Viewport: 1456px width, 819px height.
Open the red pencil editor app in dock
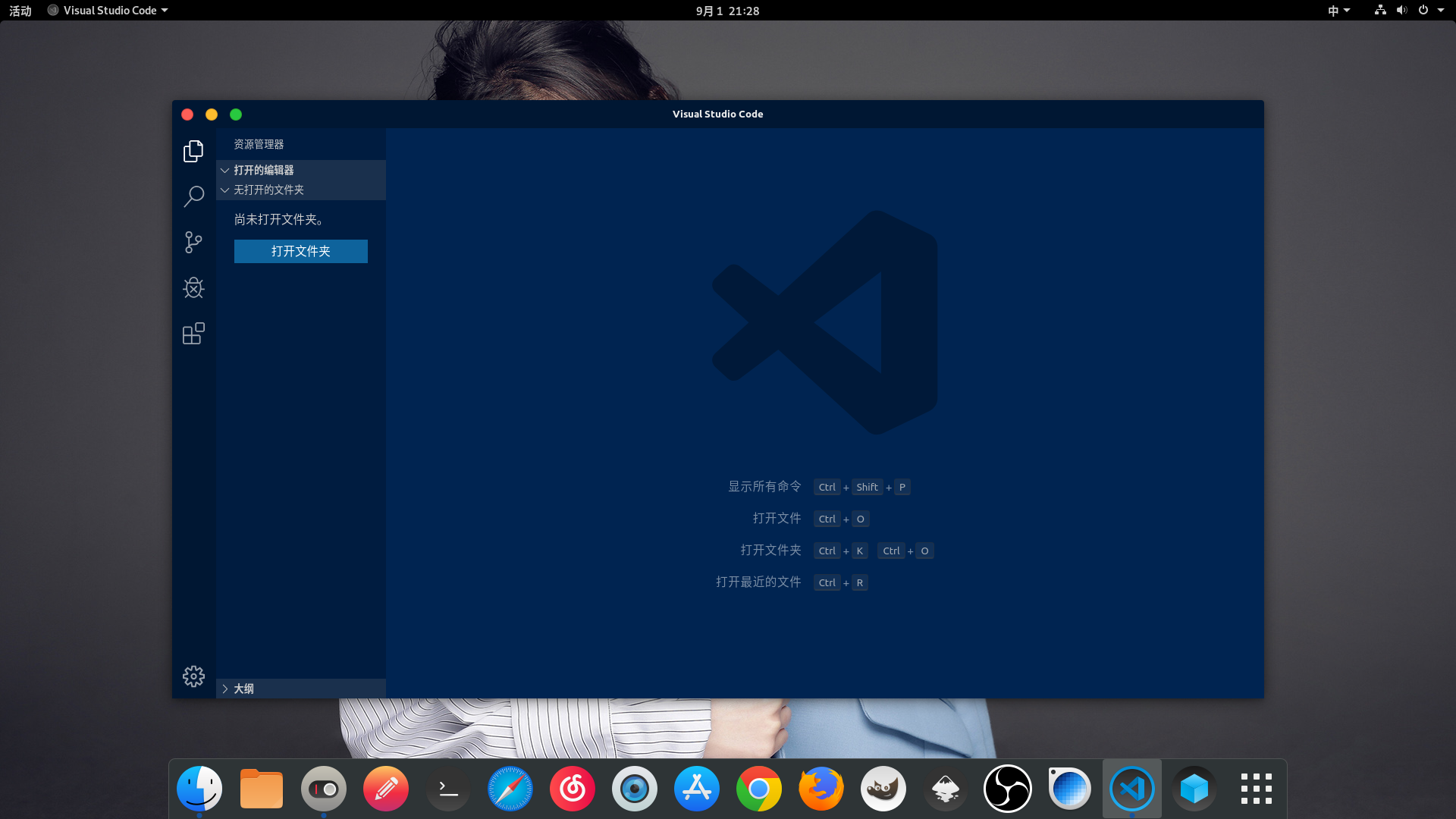386,789
